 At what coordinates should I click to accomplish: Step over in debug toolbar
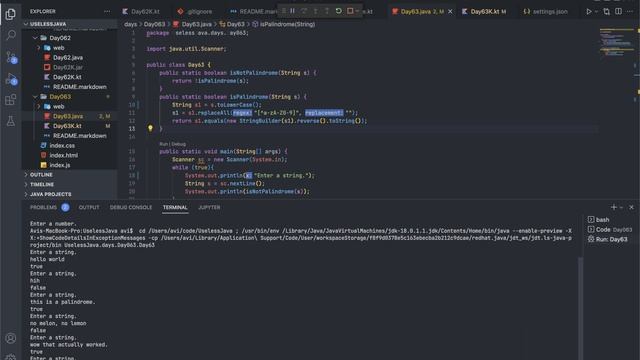point(304,11)
